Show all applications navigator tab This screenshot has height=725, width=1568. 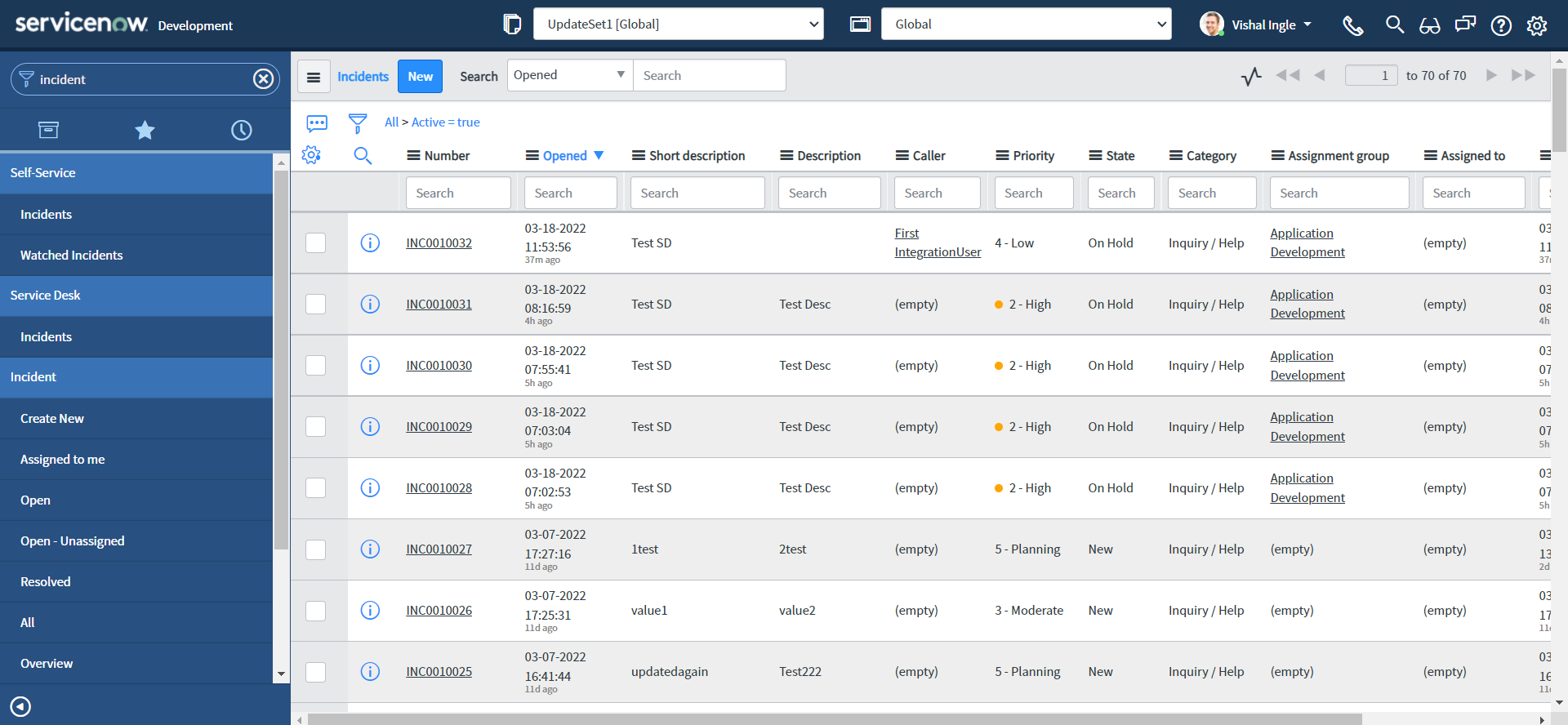pos(48,130)
